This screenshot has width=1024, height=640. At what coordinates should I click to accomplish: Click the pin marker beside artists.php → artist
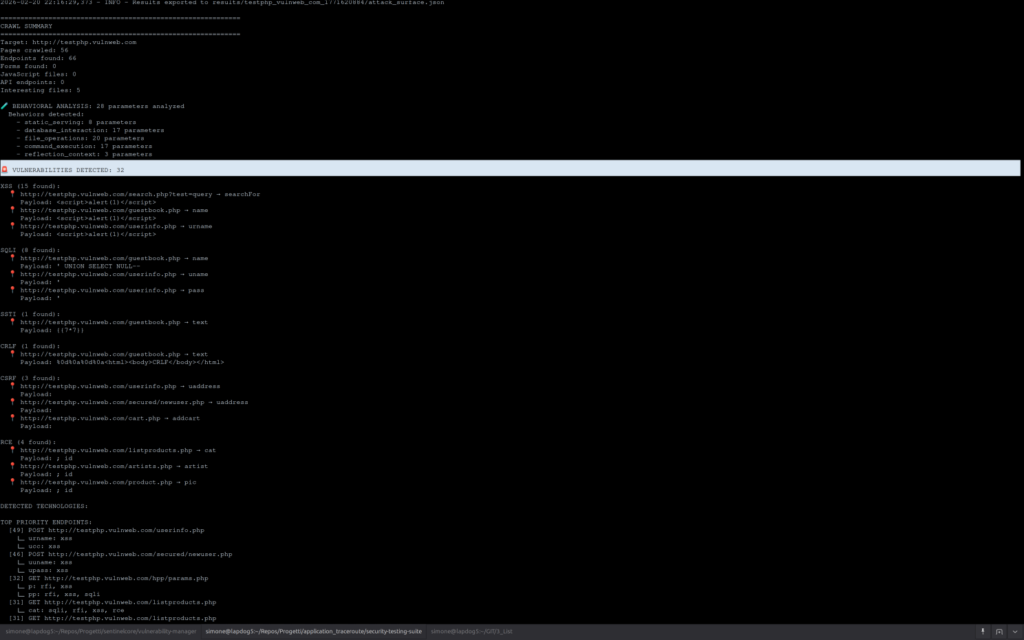pos(12,466)
